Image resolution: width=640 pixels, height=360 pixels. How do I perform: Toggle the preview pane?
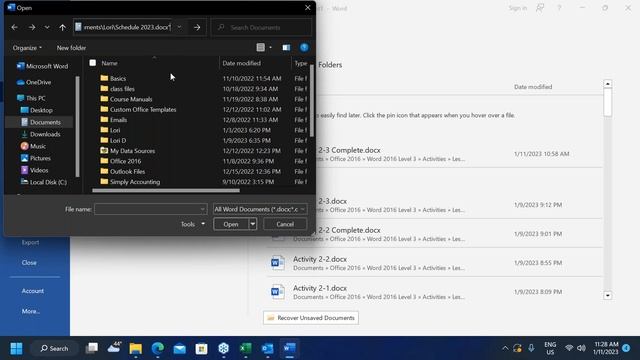(286, 48)
